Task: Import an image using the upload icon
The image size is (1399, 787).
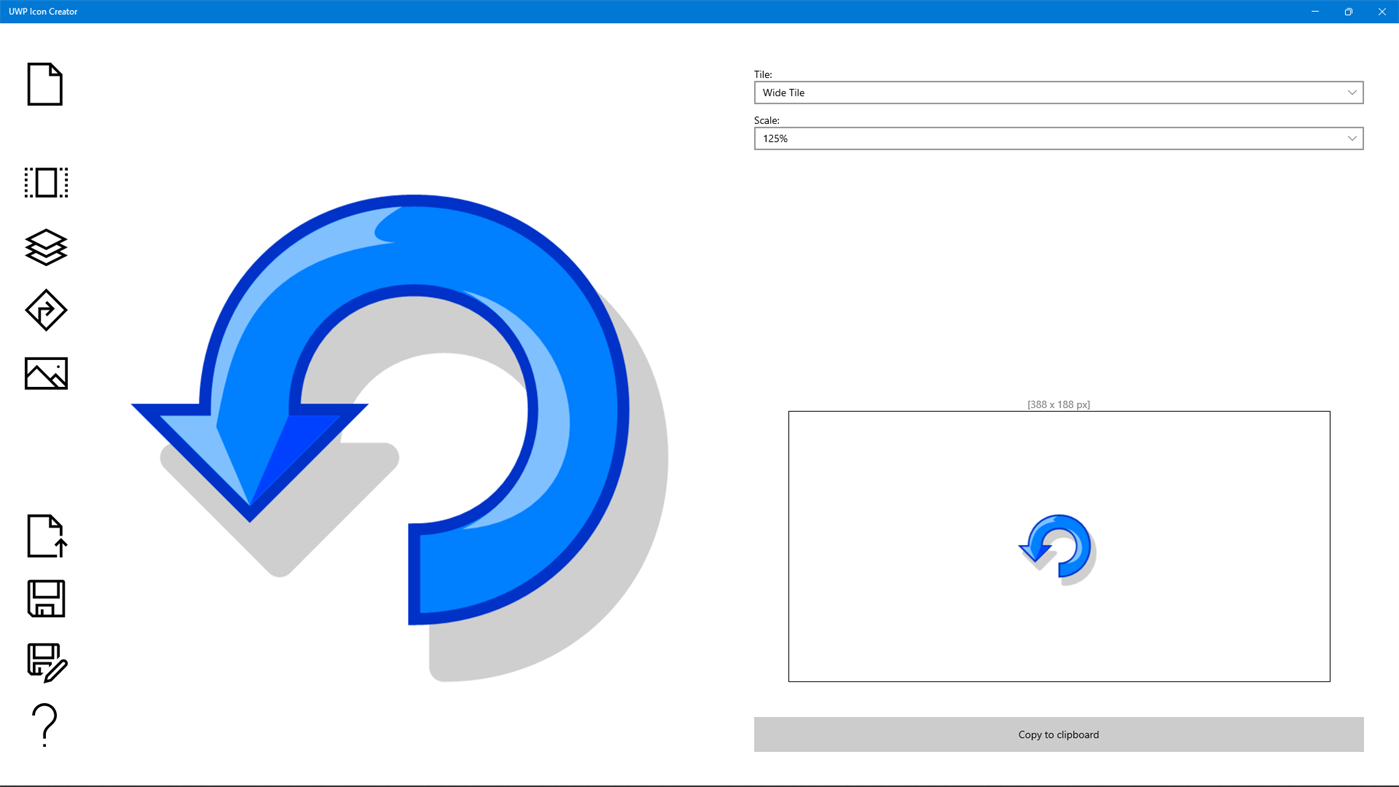Action: tap(45, 536)
